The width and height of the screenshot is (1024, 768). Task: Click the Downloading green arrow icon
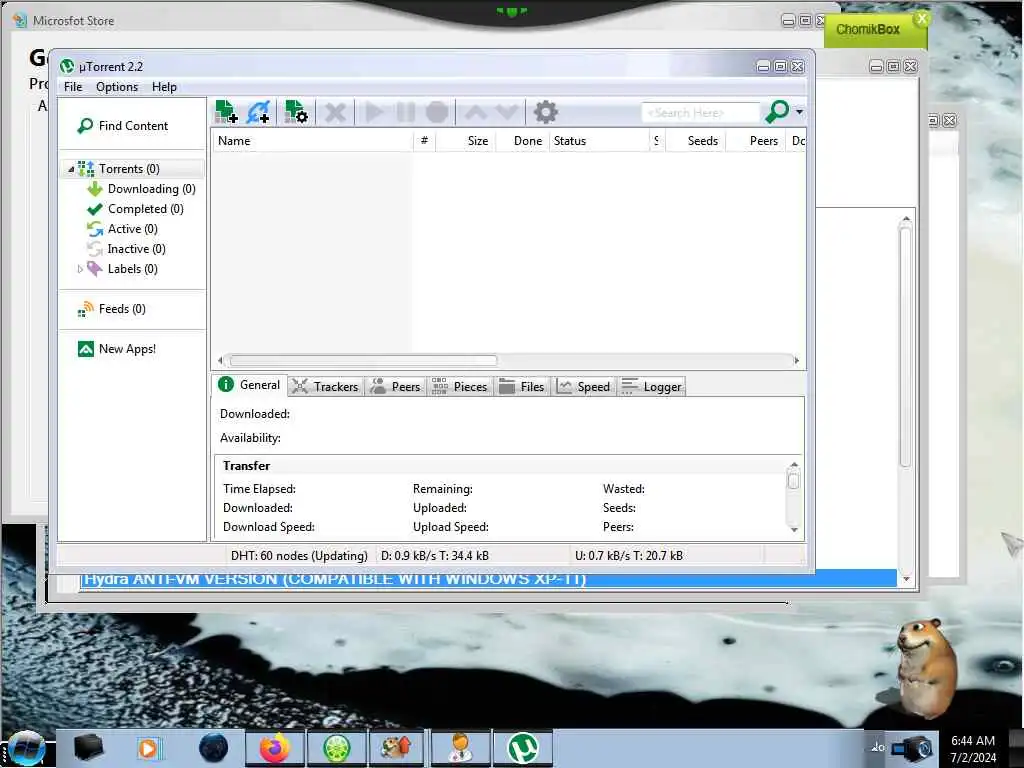tap(95, 189)
